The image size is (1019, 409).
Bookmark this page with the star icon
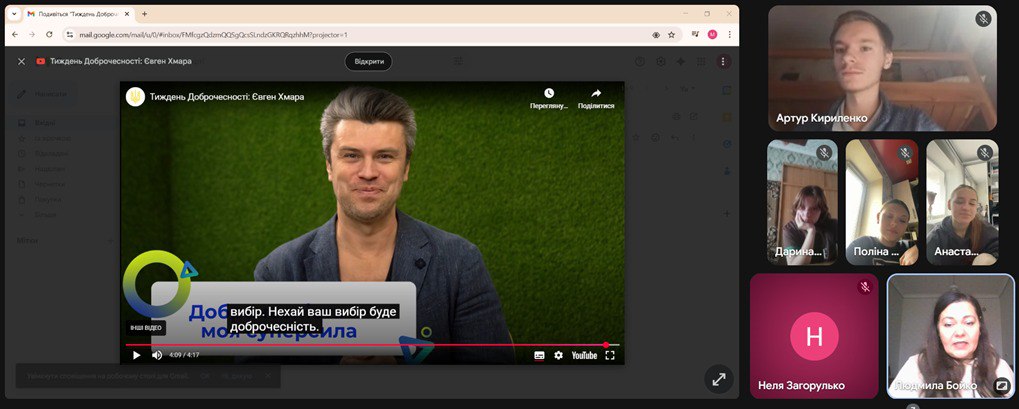(672, 34)
